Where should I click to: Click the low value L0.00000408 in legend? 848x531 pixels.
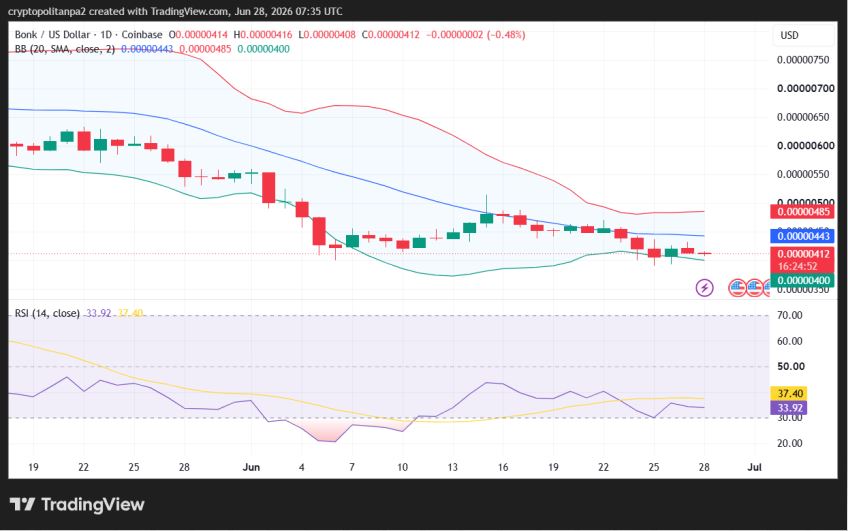(327, 35)
